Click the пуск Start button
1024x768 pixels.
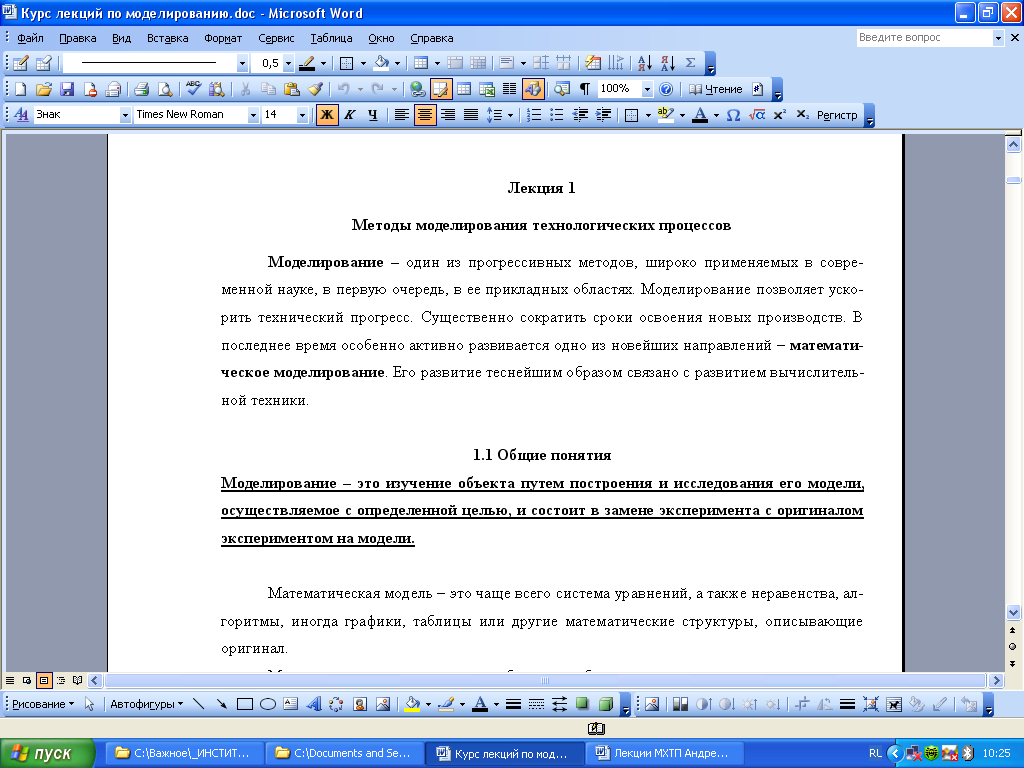coord(47,754)
